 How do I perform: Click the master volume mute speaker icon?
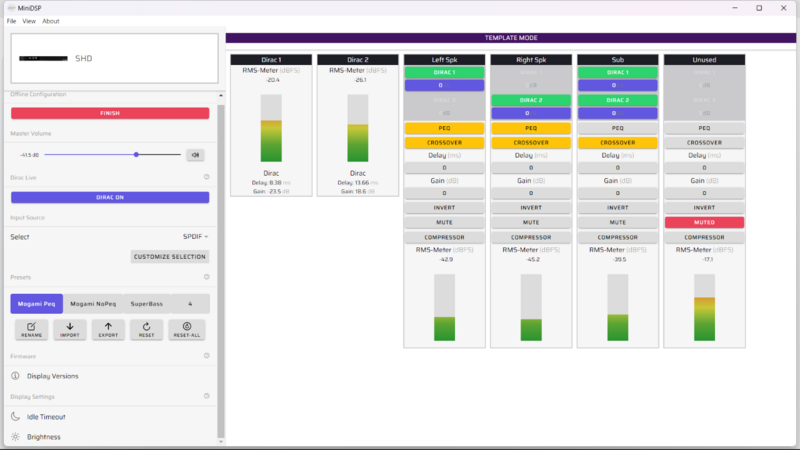[196, 155]
